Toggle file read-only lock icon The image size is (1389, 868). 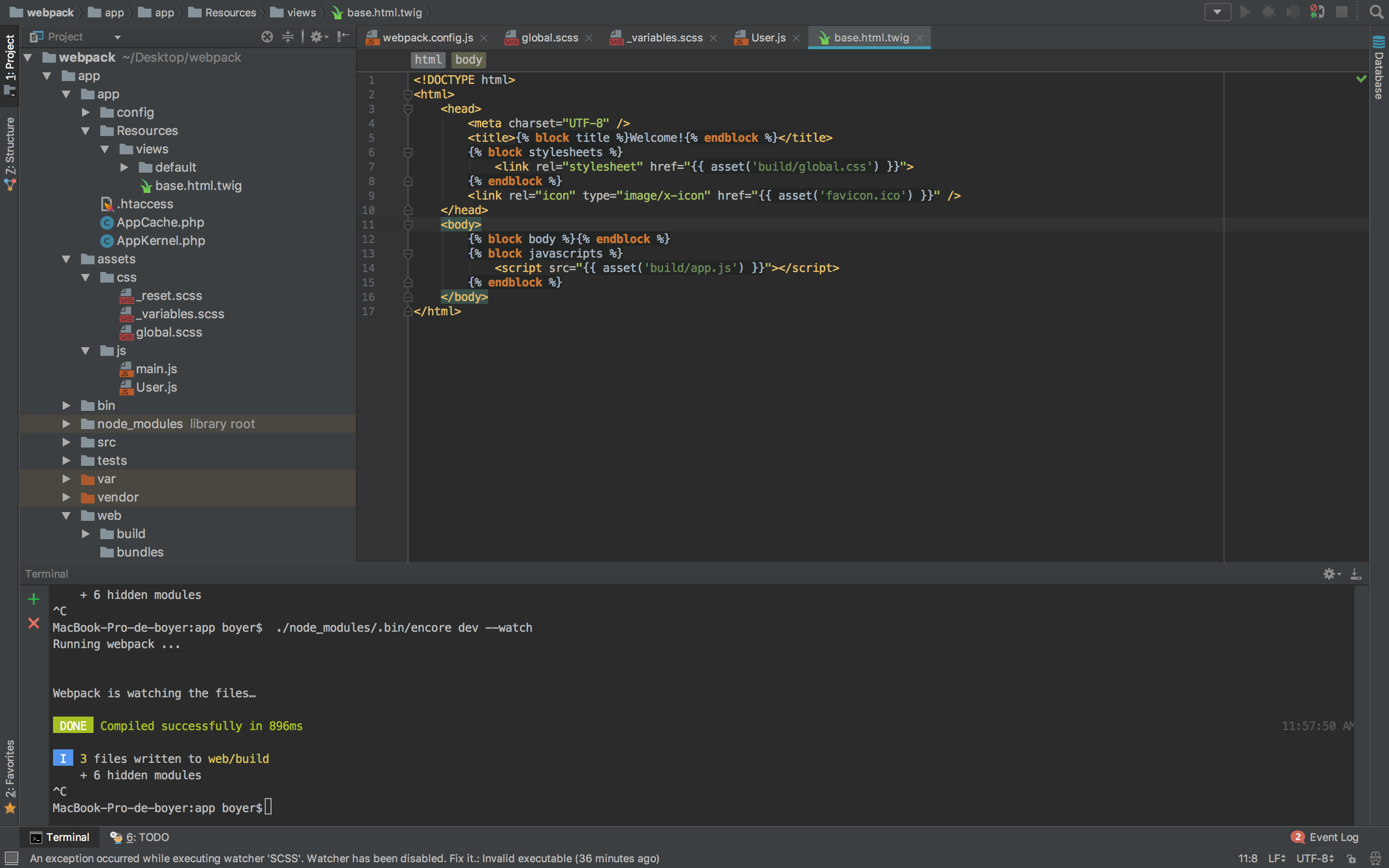tap(1352, 859)
